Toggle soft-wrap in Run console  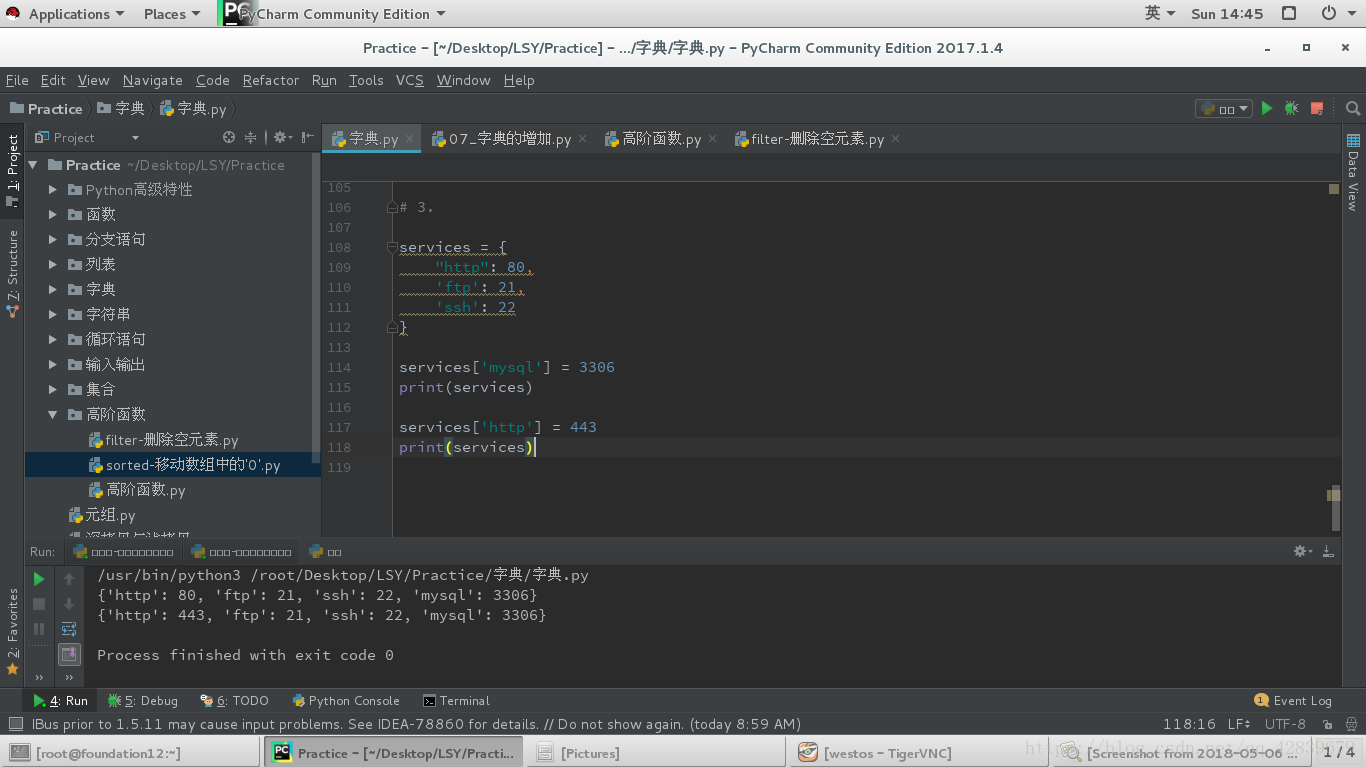click(69, 629)
